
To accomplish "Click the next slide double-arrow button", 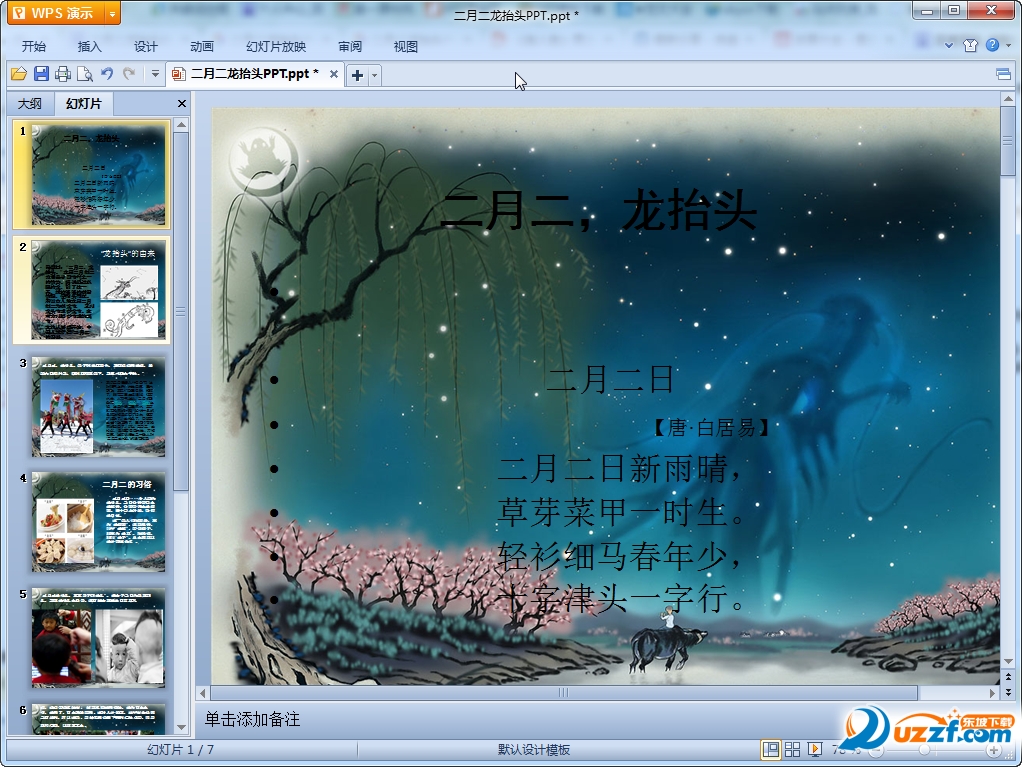I will point(1008,692).
